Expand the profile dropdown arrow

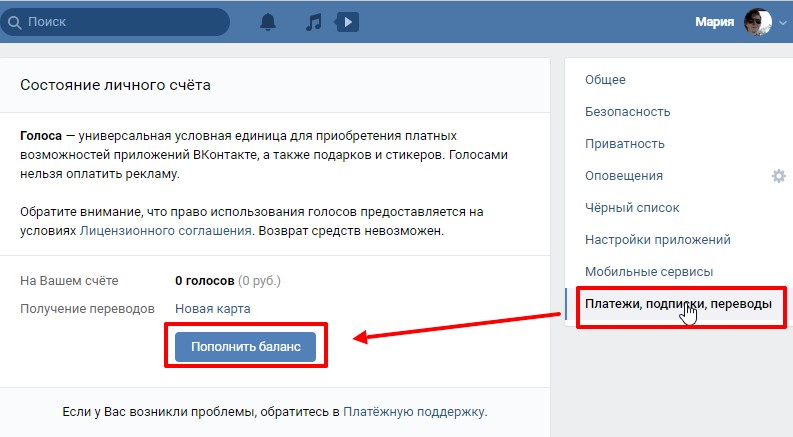783,23
